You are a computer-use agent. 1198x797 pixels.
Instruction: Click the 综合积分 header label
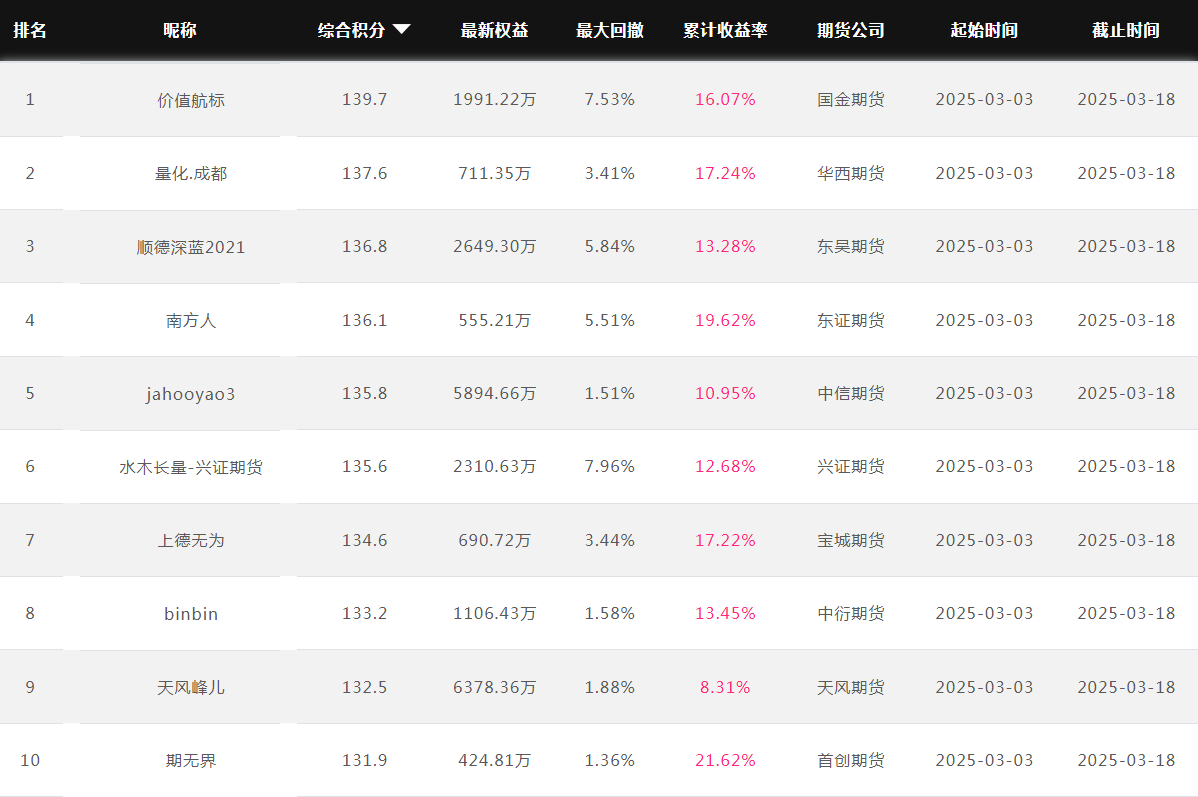pos(351,31)
